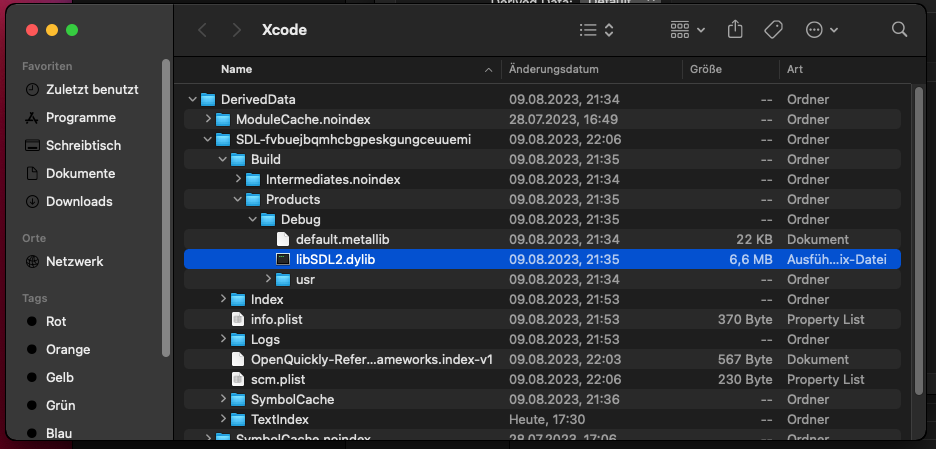Select the red tag Rot
The height and width of the screenshot is (449, 936).
tap(56, 322)
